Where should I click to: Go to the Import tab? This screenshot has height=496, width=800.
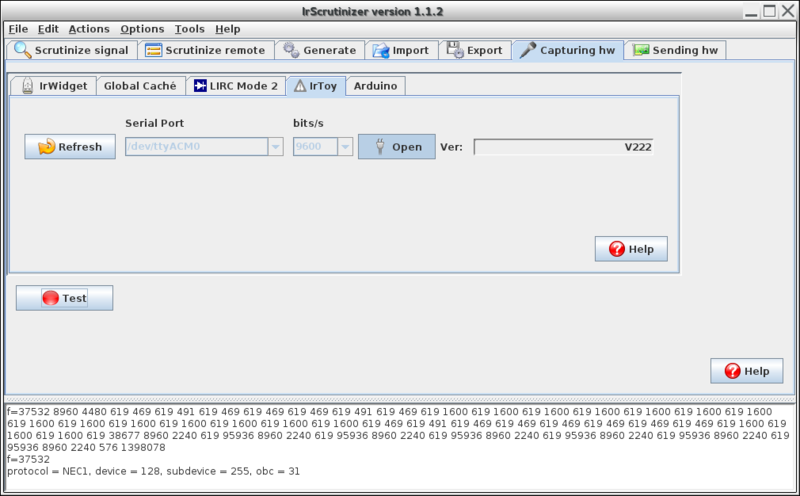click(x=400, y=50)
